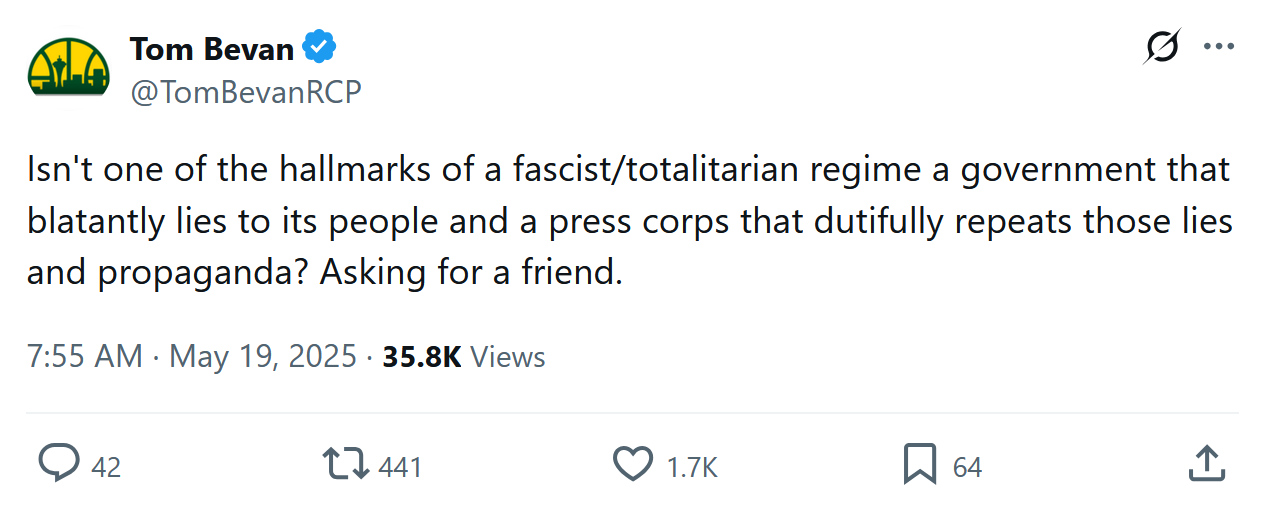Screen dimensions: 1268x506
Task: Open Grok actions slashed-circle icon
Action: [x=1162, y=47]
